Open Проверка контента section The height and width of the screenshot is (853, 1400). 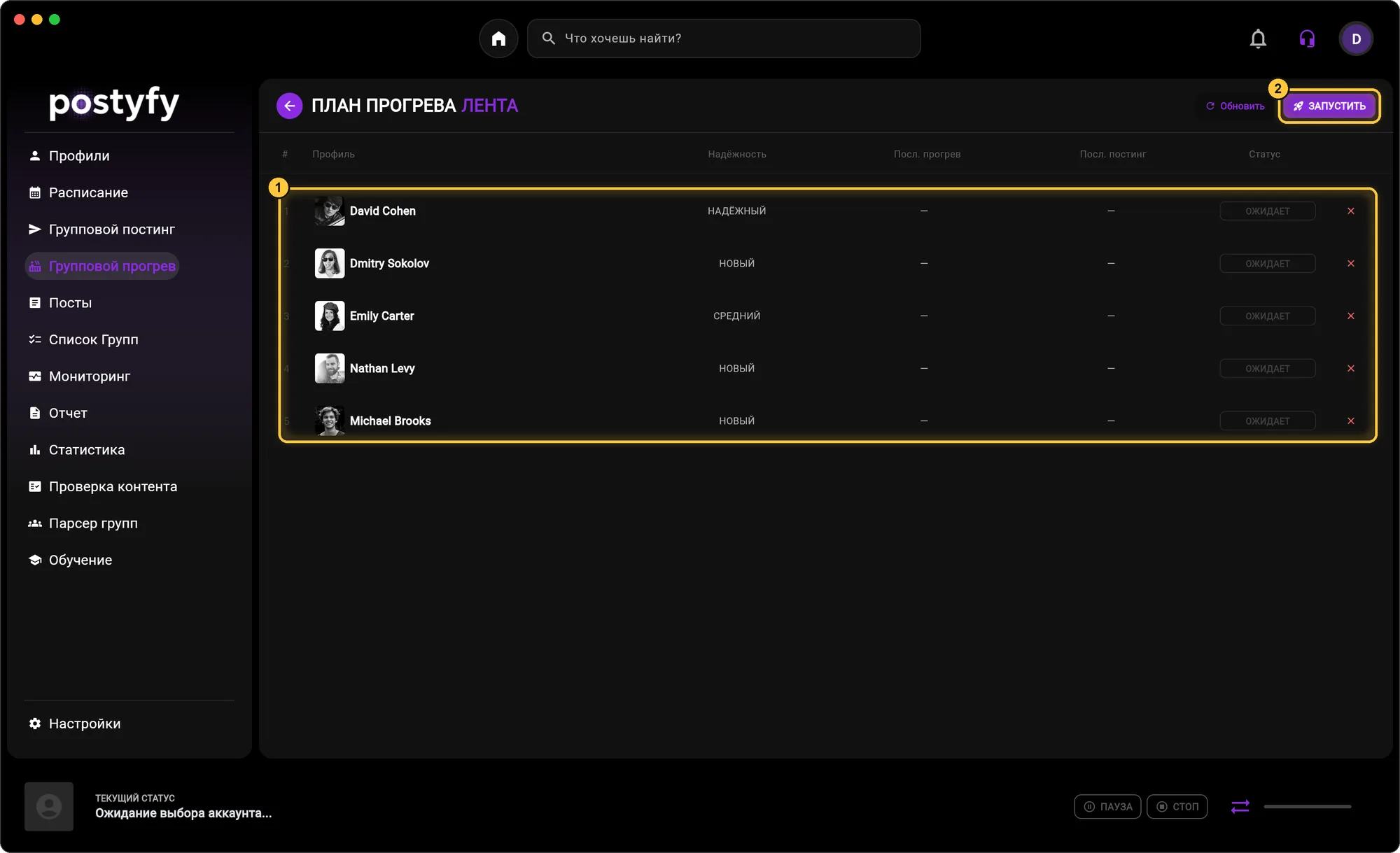pyautogui.click(x=103, y=486)
